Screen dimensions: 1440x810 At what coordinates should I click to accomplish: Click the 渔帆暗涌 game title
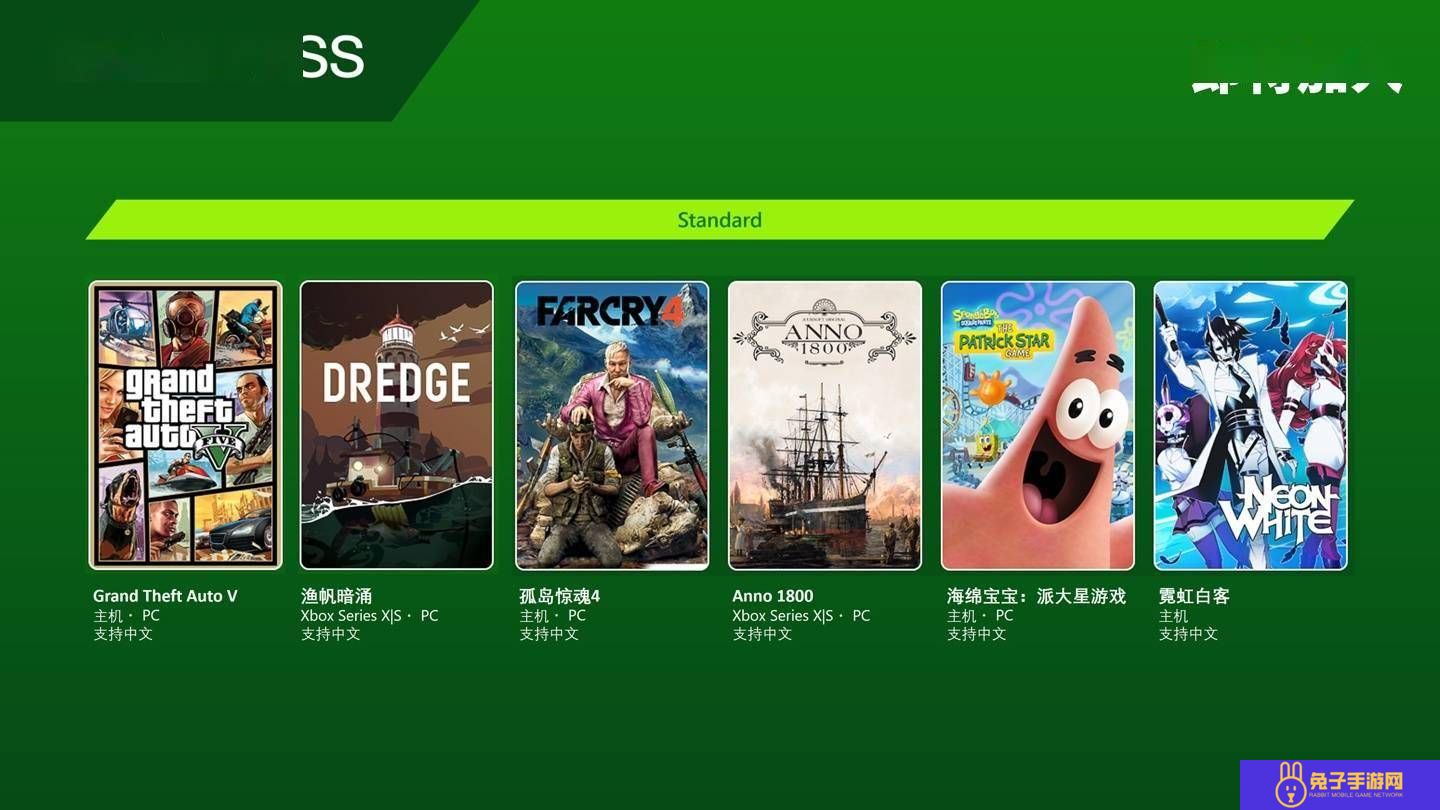(337, 596)
